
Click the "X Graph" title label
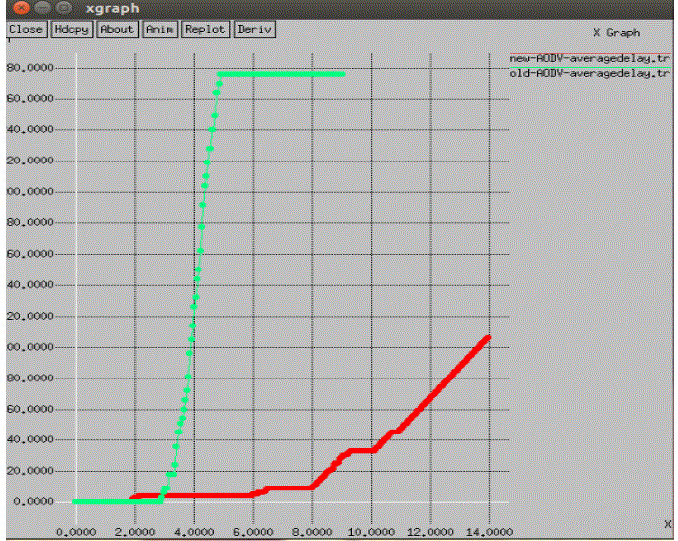pyautogui.click(x=616, y=33)
